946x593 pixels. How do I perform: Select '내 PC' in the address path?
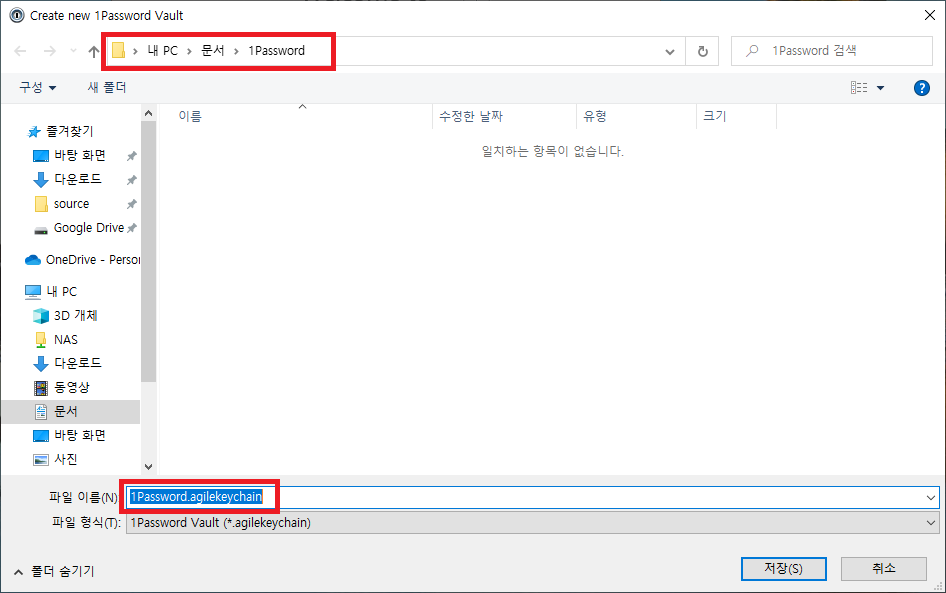(163, 51)
